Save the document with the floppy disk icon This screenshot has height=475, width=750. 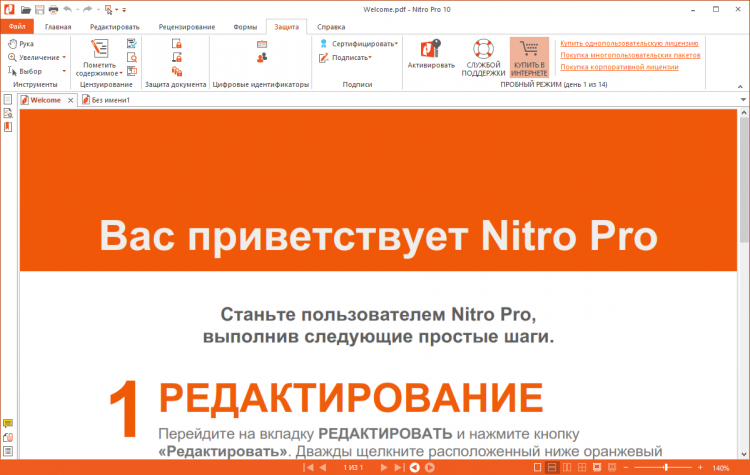pos(40,10)
